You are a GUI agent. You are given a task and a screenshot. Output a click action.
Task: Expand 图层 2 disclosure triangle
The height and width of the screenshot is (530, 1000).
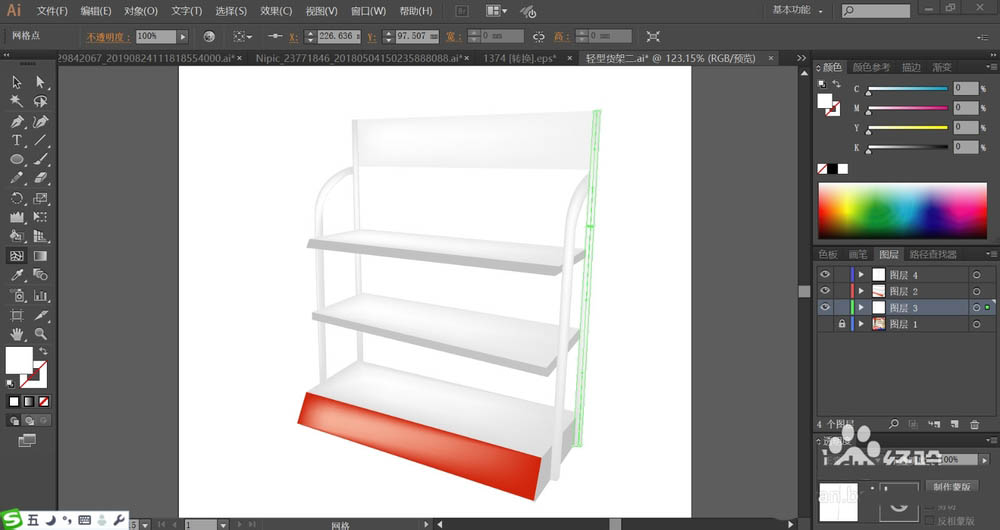coord(861,291)
